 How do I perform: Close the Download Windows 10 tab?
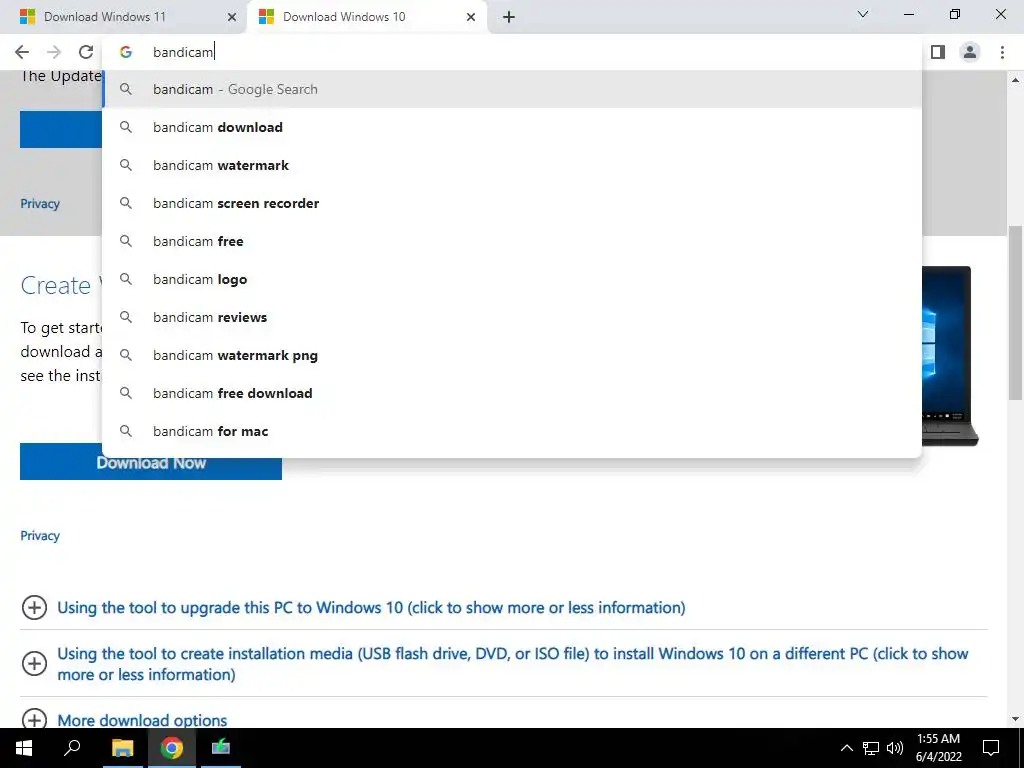click(x=471, y=17)
